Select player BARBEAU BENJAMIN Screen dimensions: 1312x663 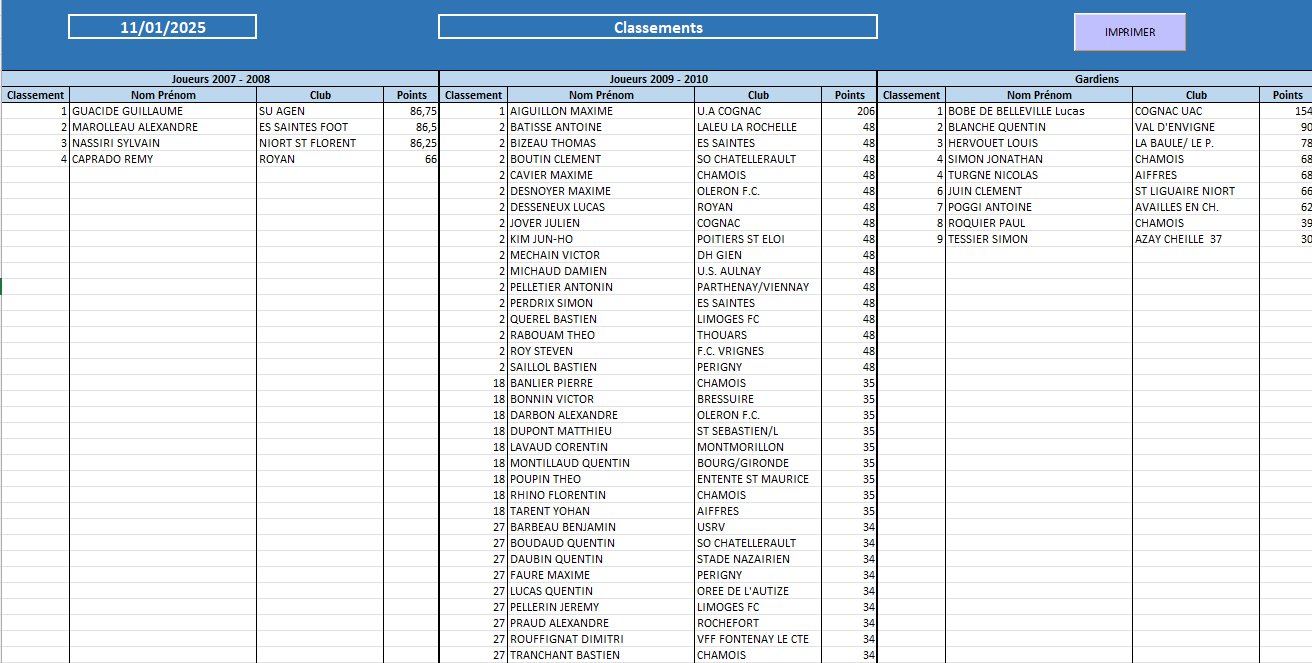(x=601, y=527)
